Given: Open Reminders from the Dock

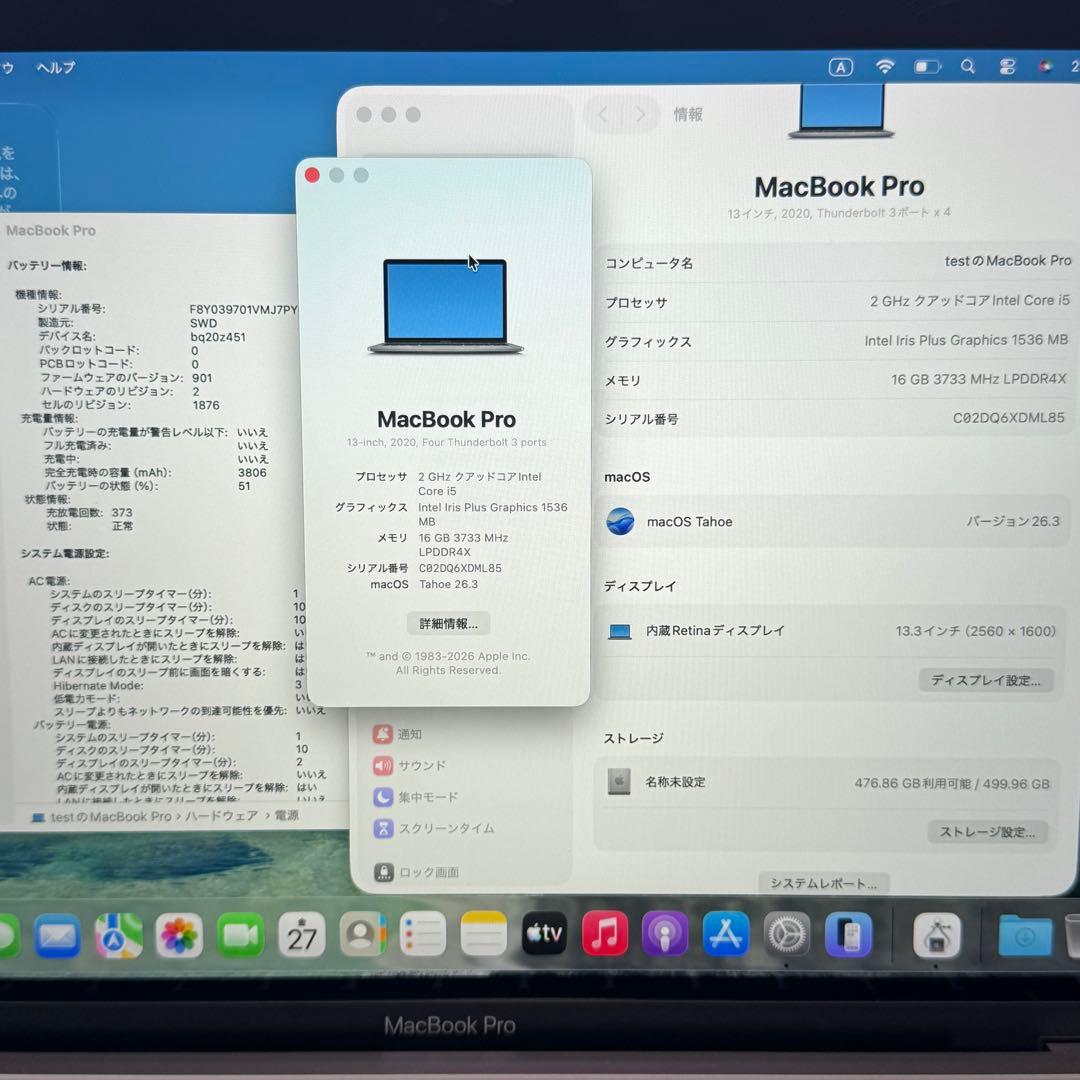Looking at the screenshot, I should click(423, 935).
